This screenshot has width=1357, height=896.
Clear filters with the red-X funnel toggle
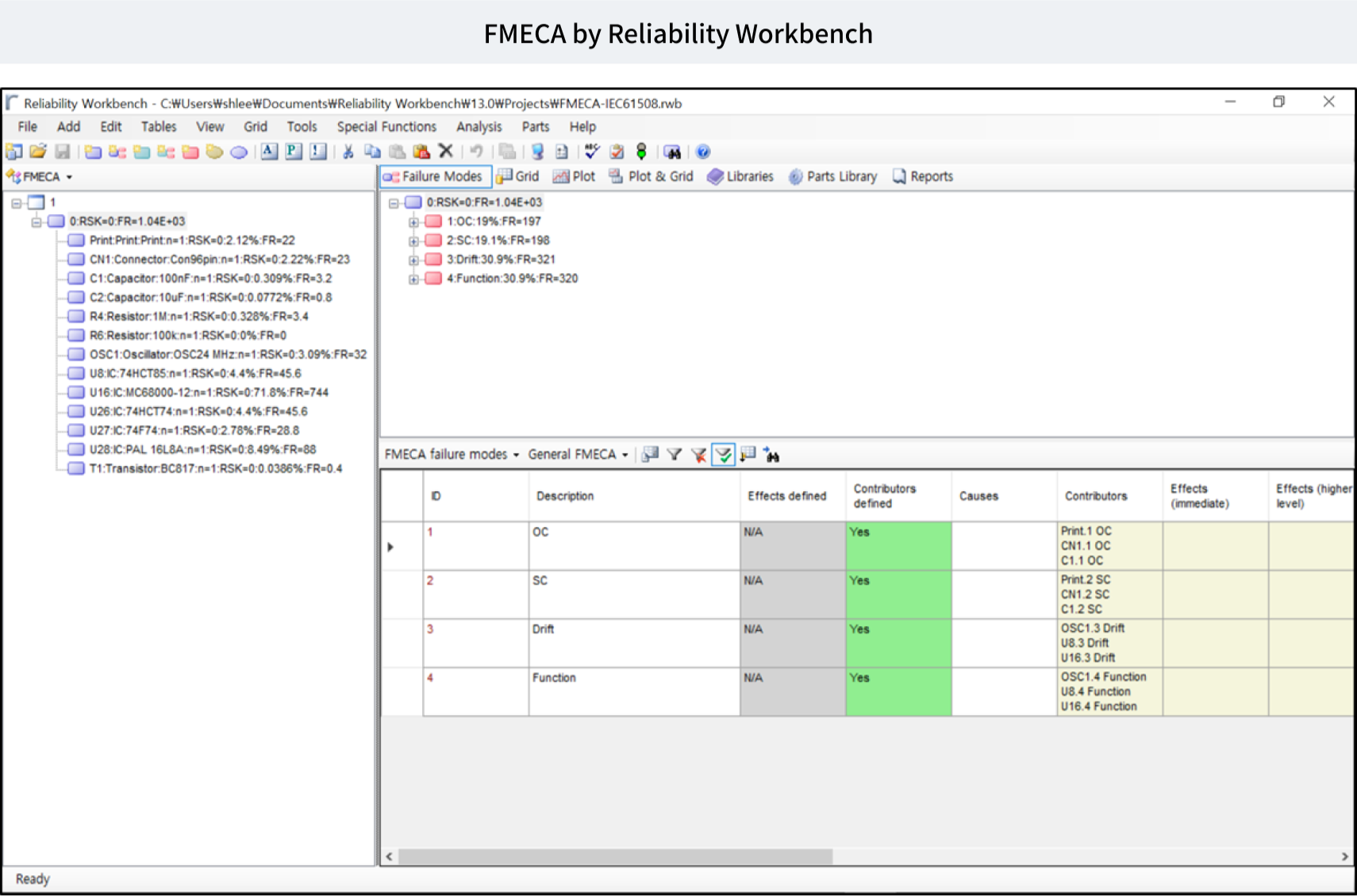pyautogui.click(x=698, y=455)
